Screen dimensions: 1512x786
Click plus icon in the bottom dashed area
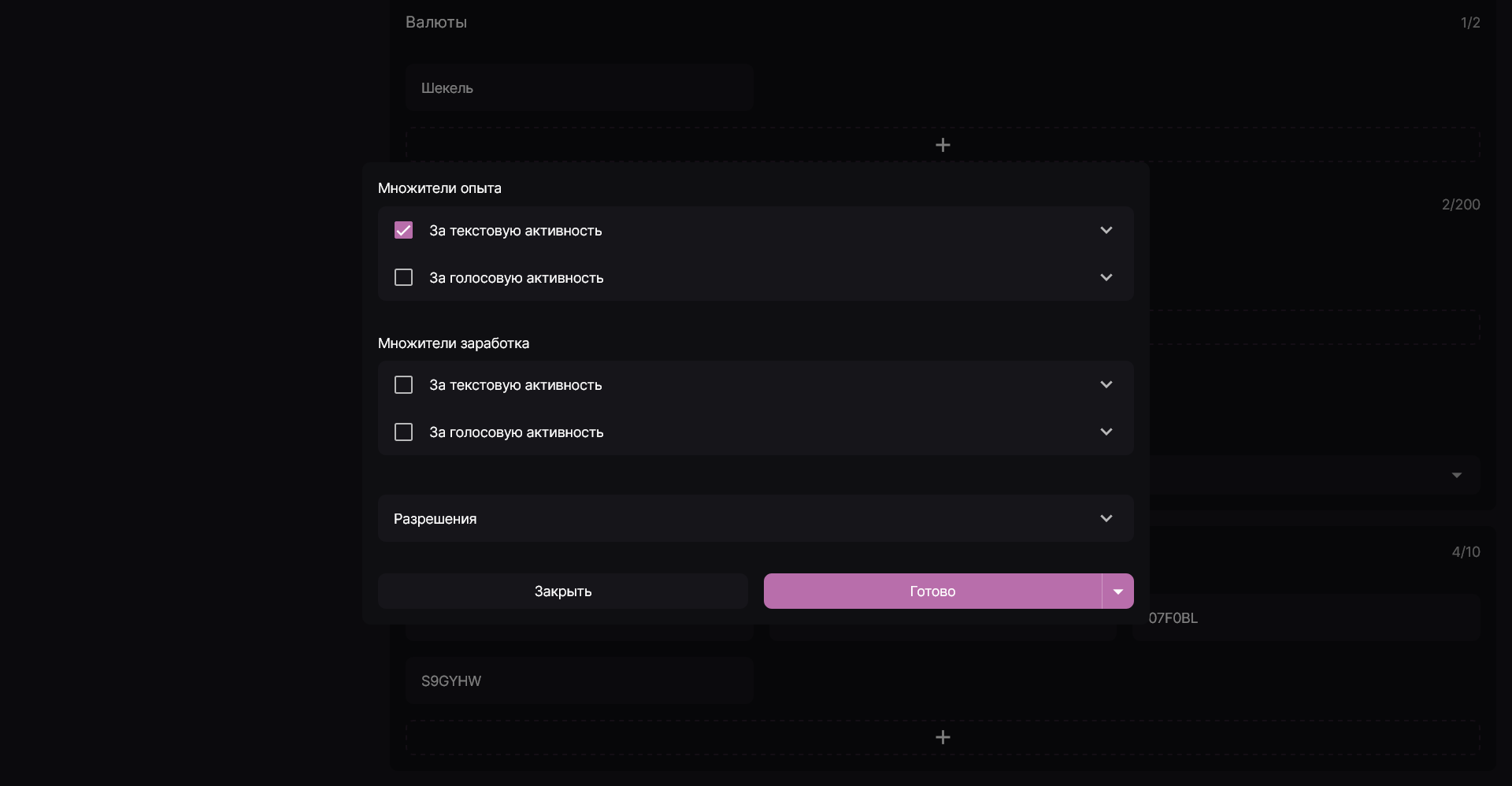(943, 736)
